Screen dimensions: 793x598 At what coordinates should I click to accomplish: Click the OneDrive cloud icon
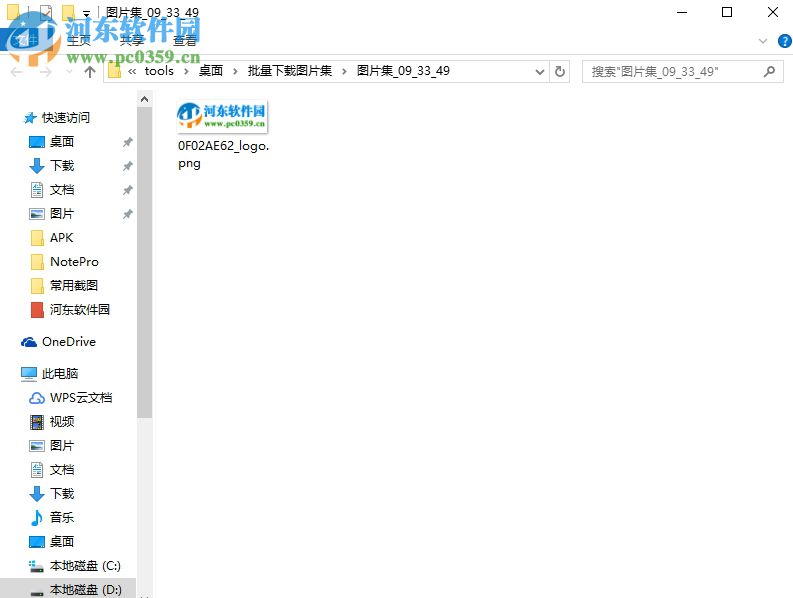pos(29,342)
